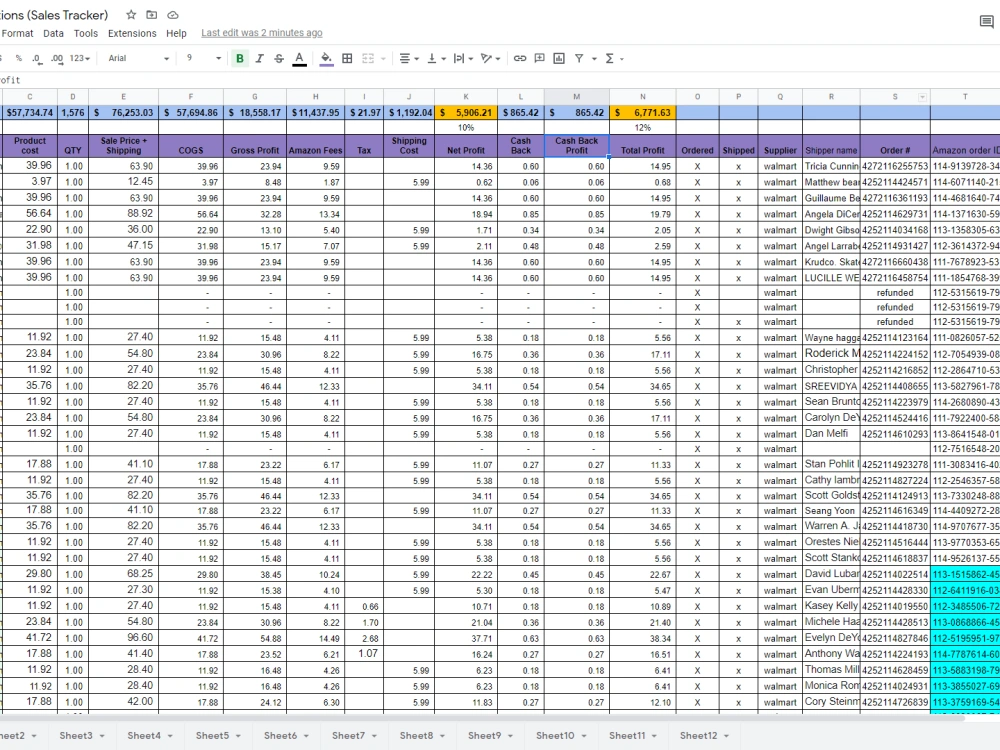Open the comment history icon

click(987, 22)
